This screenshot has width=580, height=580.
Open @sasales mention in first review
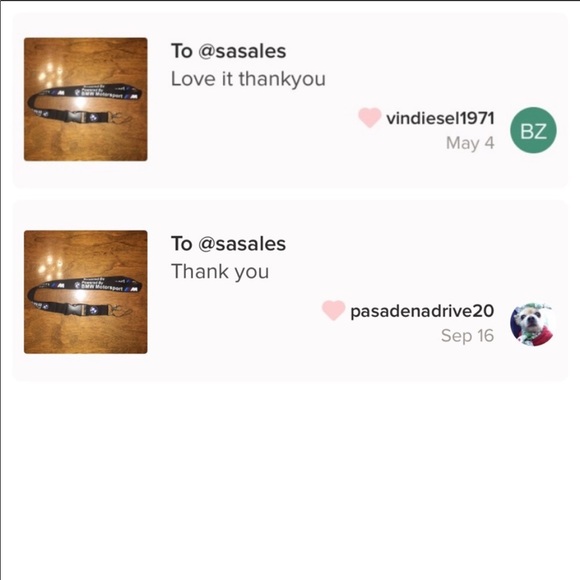(242, 51)
